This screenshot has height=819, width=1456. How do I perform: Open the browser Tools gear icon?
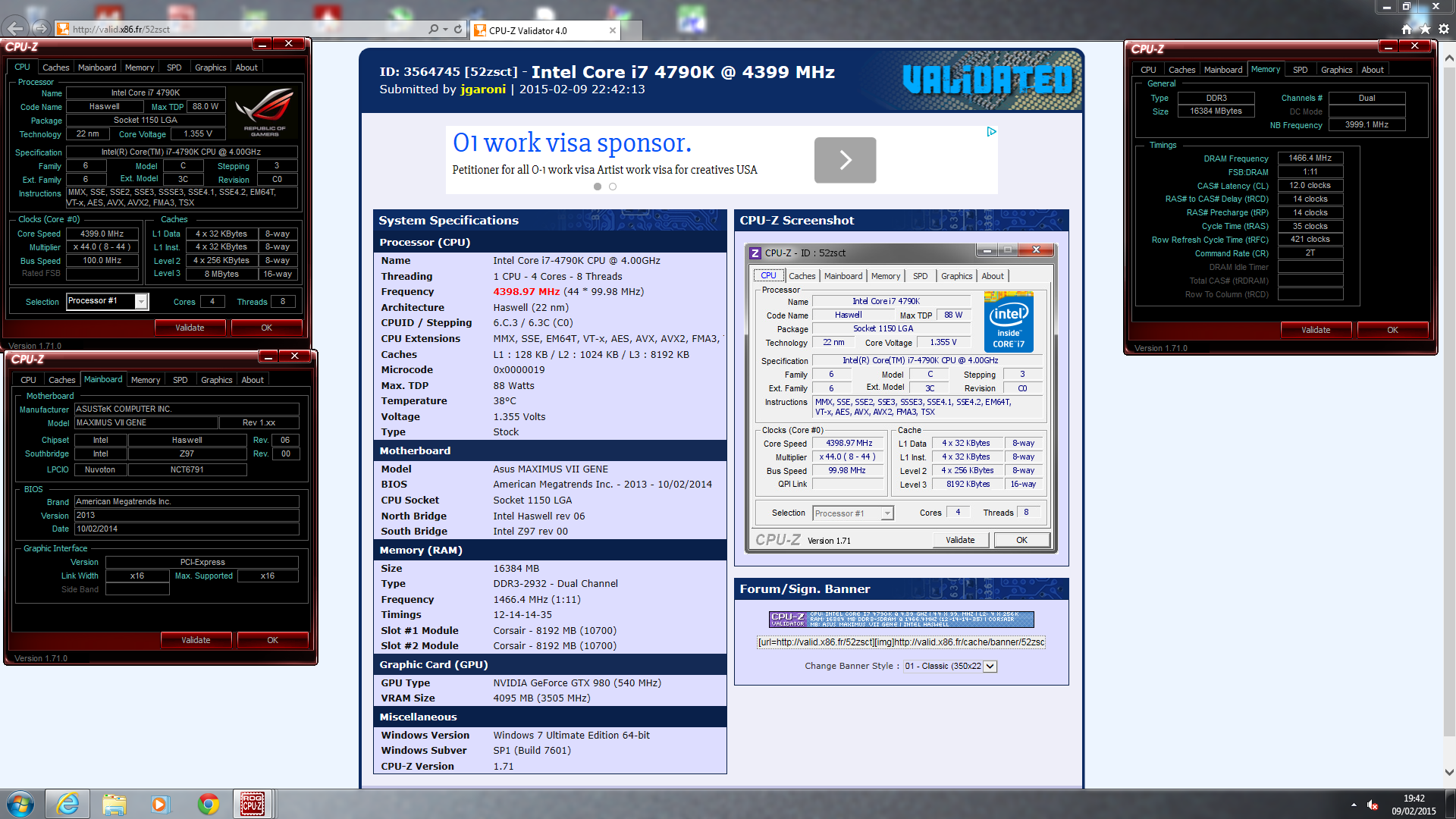click(x=1444, y=29)
